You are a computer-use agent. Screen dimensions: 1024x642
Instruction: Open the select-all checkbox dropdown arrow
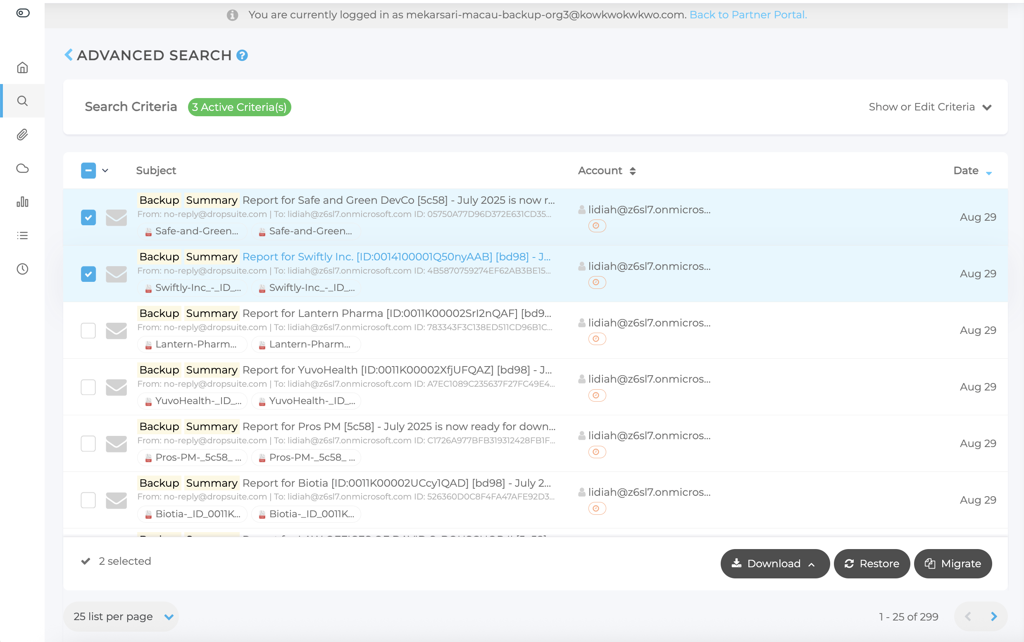click(x=105, y=171)
